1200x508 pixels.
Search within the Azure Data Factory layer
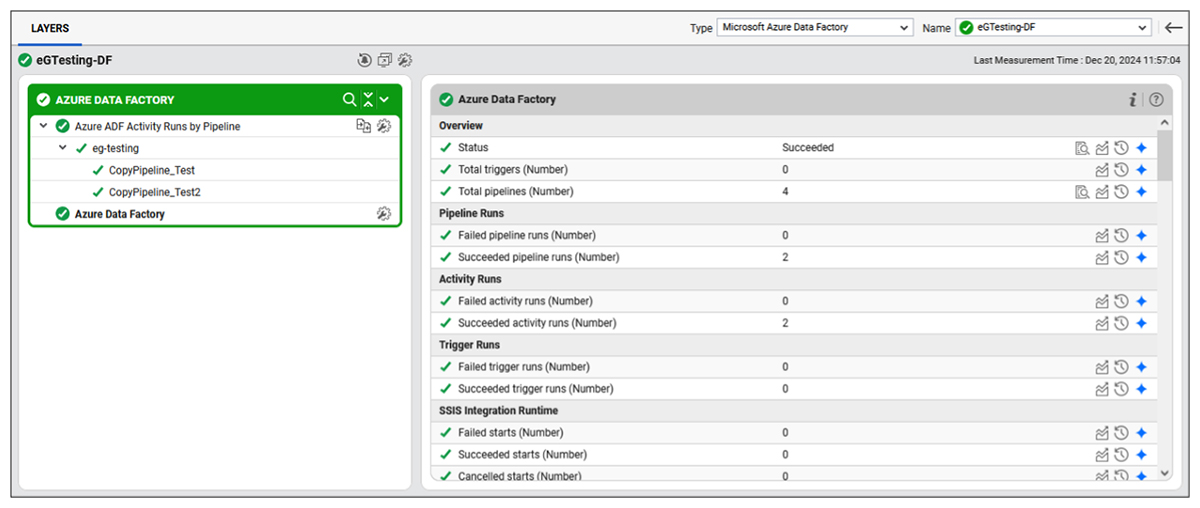(x=349, y=100)
